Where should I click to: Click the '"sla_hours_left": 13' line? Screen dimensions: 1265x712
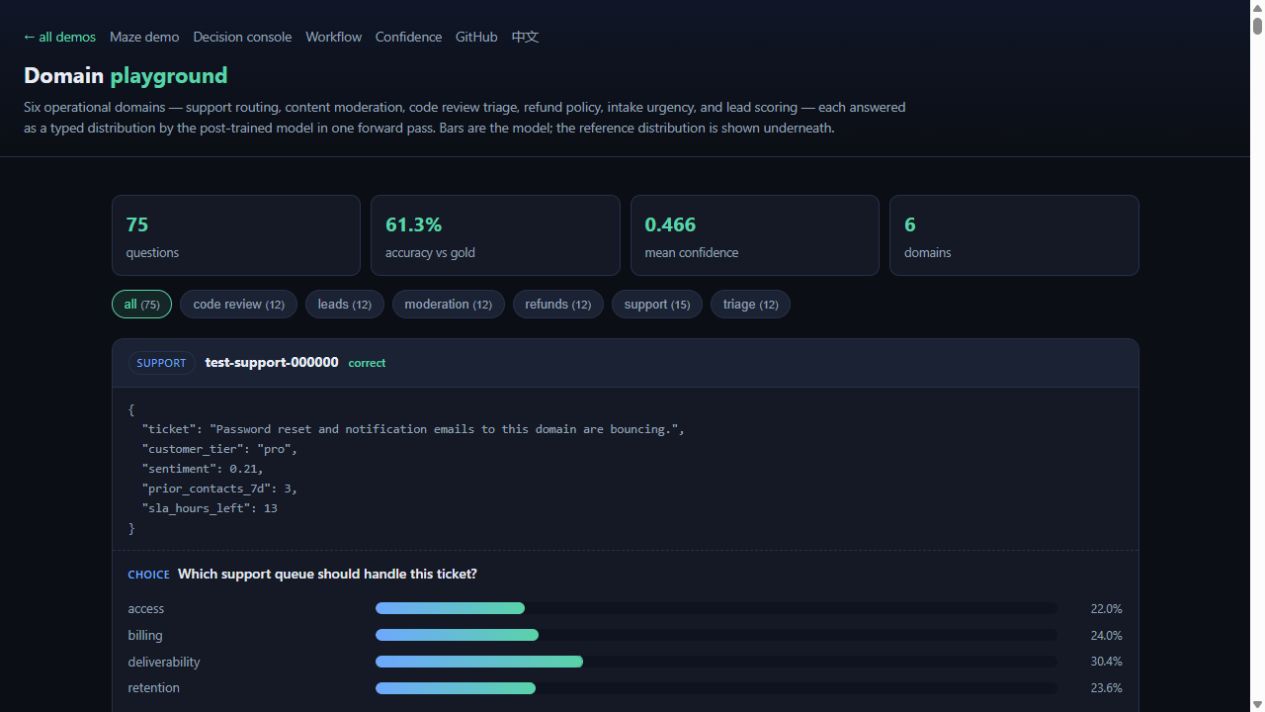tap(210, 508)
